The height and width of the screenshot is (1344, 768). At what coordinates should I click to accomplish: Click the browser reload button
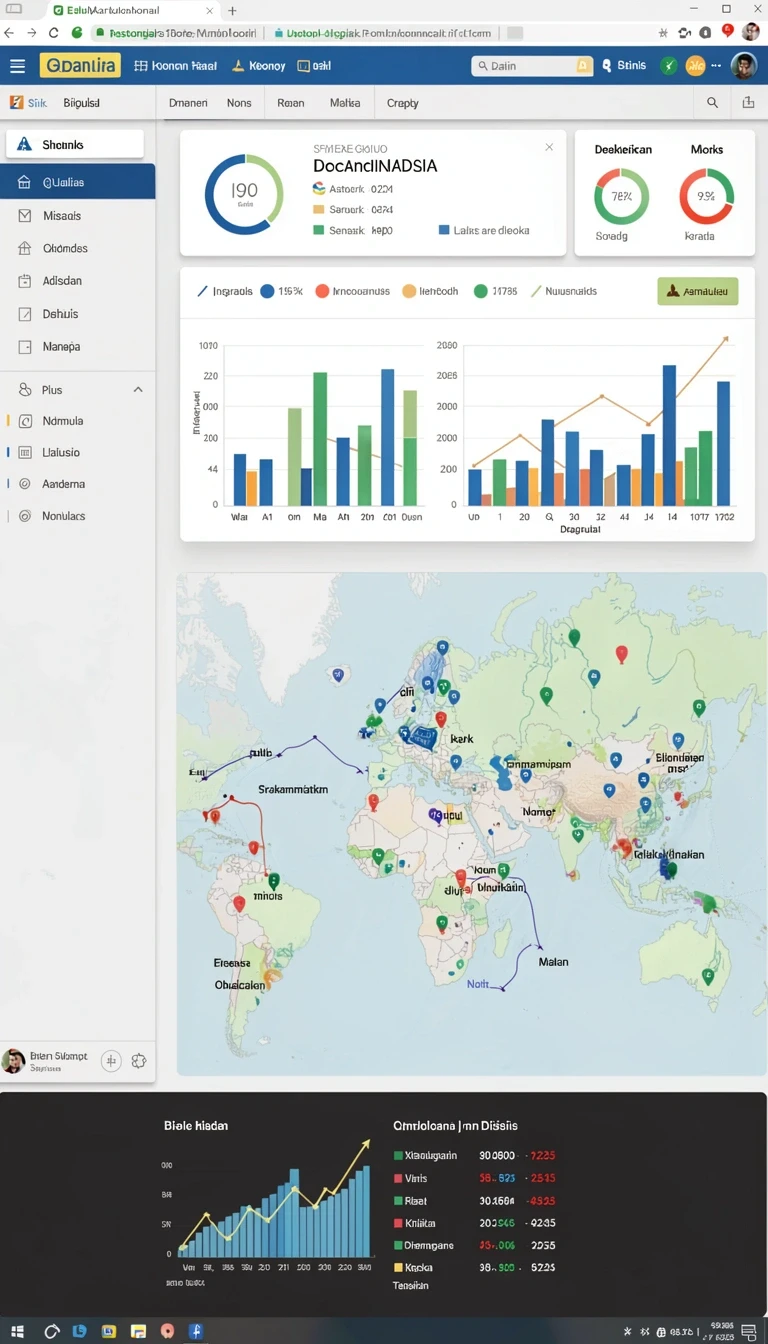point(54,33)
